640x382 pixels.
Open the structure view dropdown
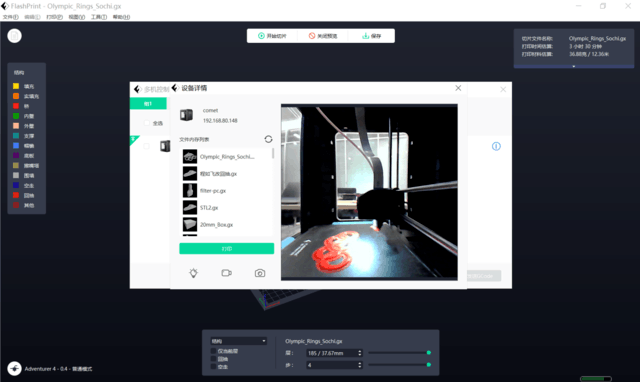239,341
